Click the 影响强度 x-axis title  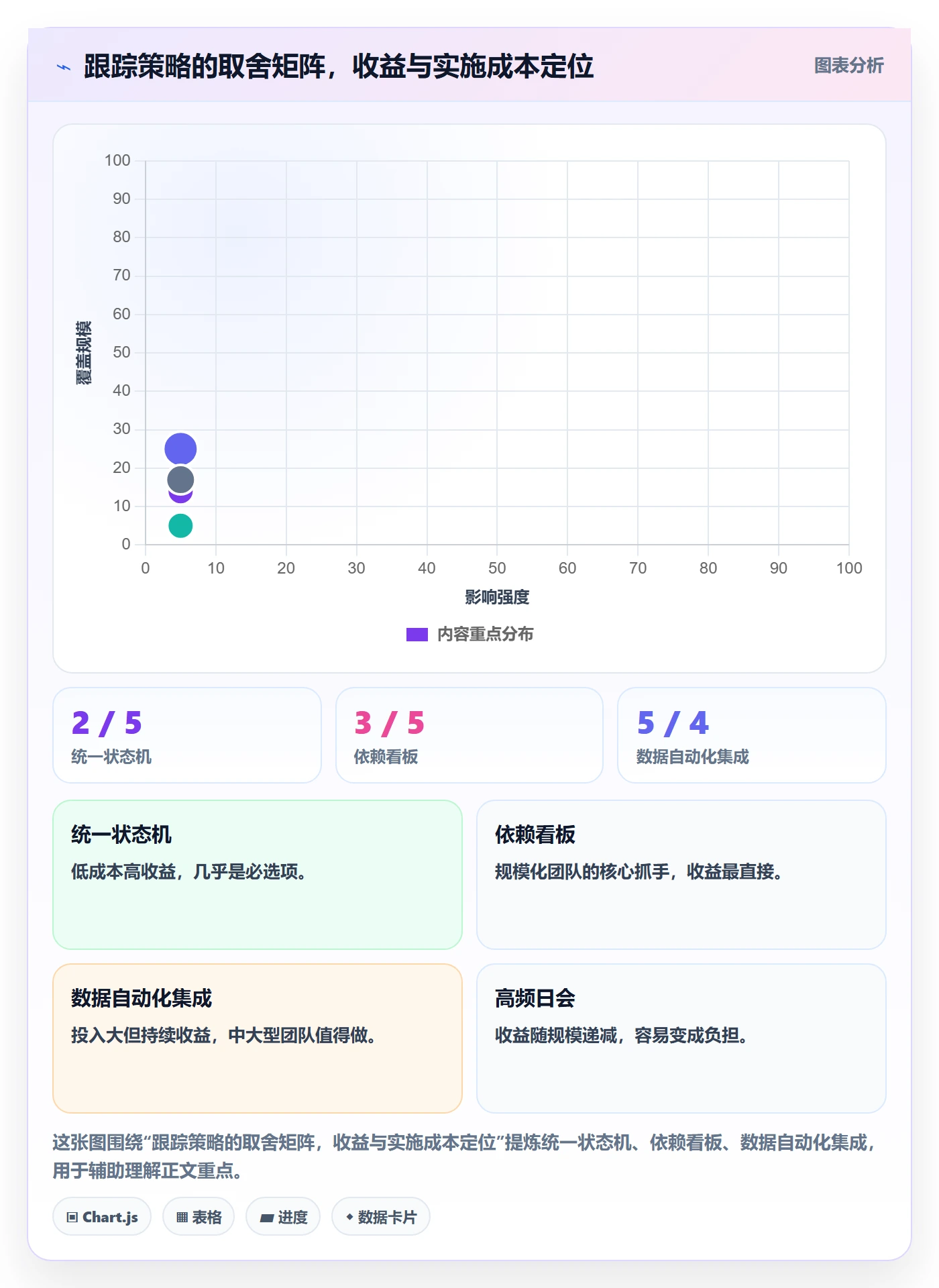pyautogui.click(x=497, y=597)
